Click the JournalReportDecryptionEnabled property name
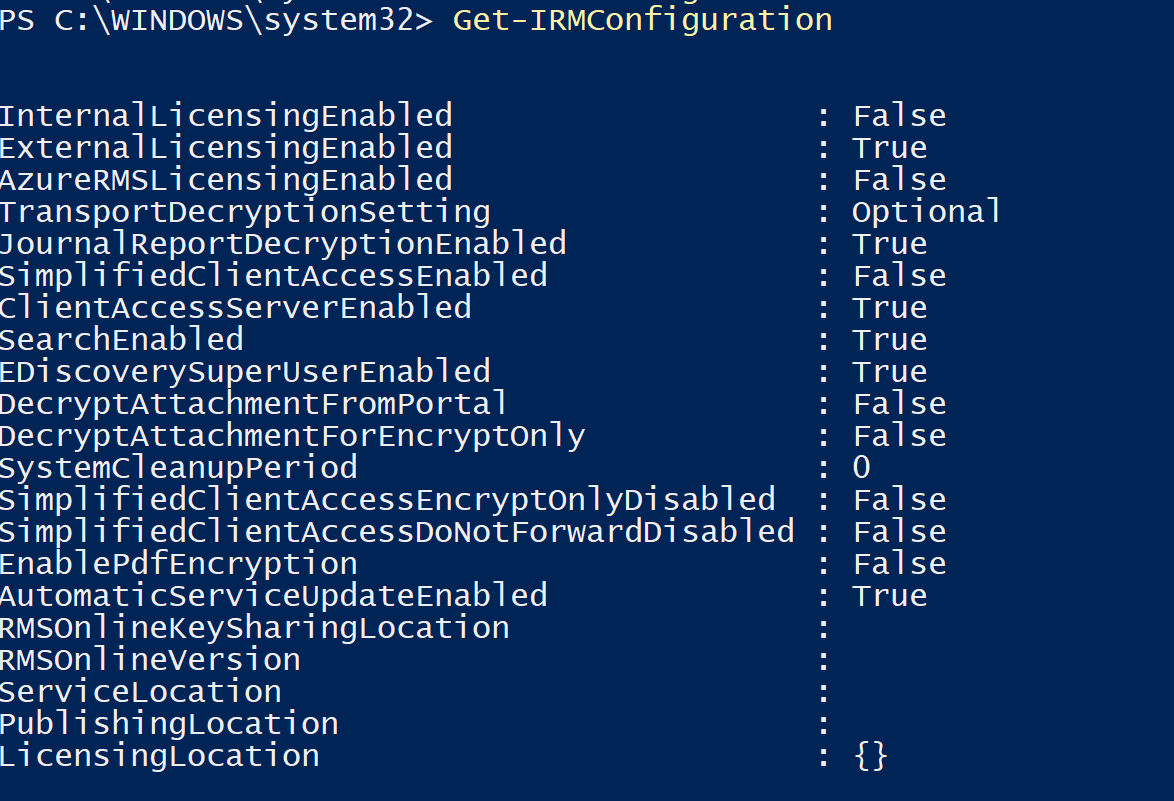 pyautogui.click(x=283, y=244)
